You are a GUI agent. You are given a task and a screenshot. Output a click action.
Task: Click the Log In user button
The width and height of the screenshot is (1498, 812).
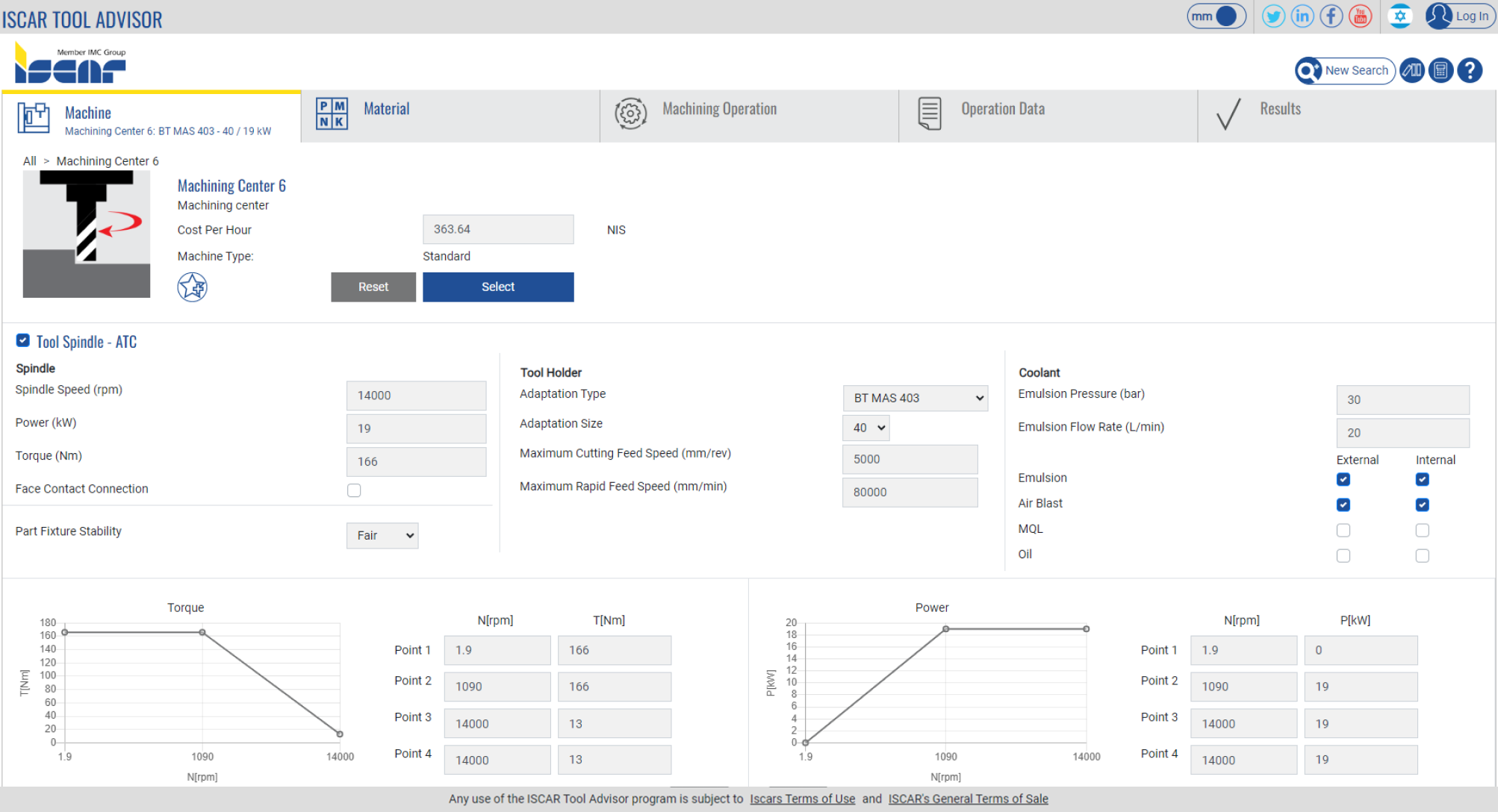coord(1459,16)
